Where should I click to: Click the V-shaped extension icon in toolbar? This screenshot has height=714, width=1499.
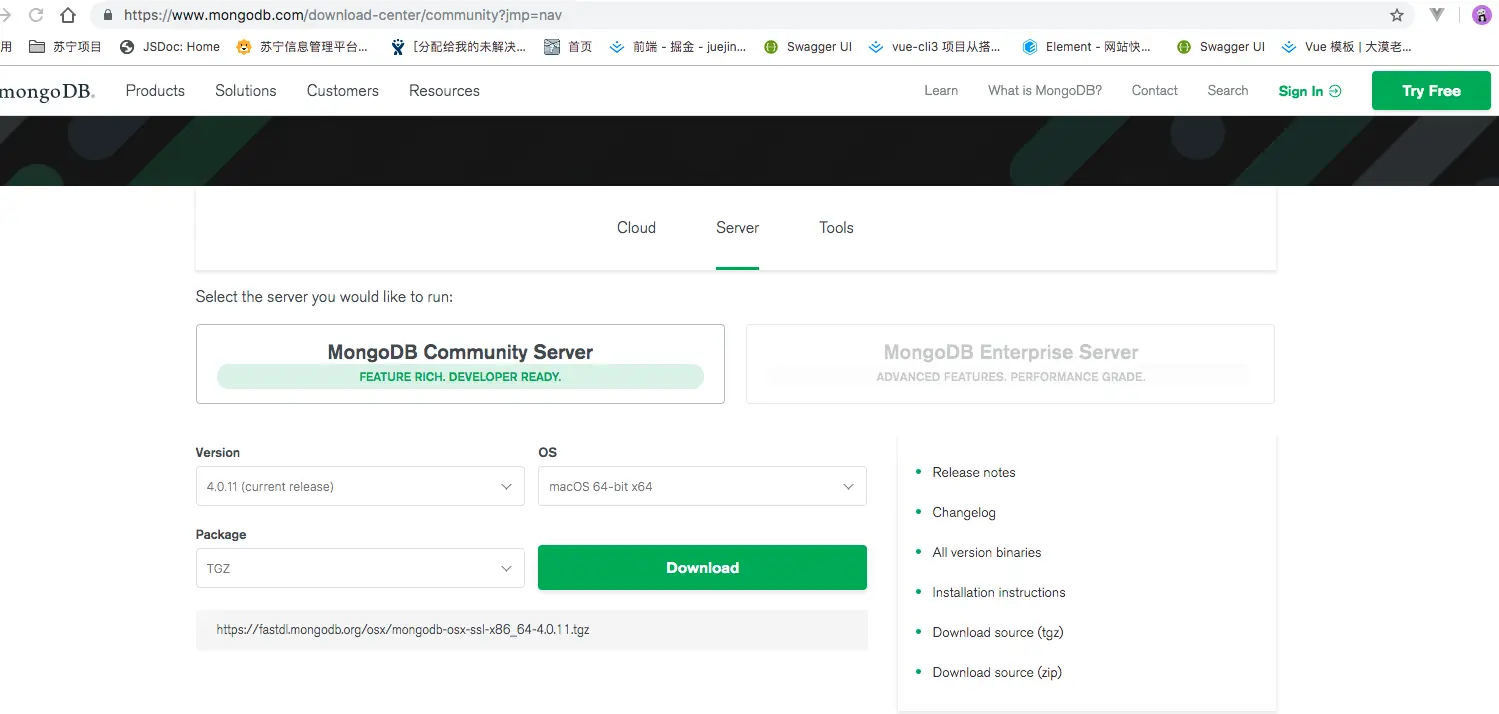click(x=1437, y=15)
